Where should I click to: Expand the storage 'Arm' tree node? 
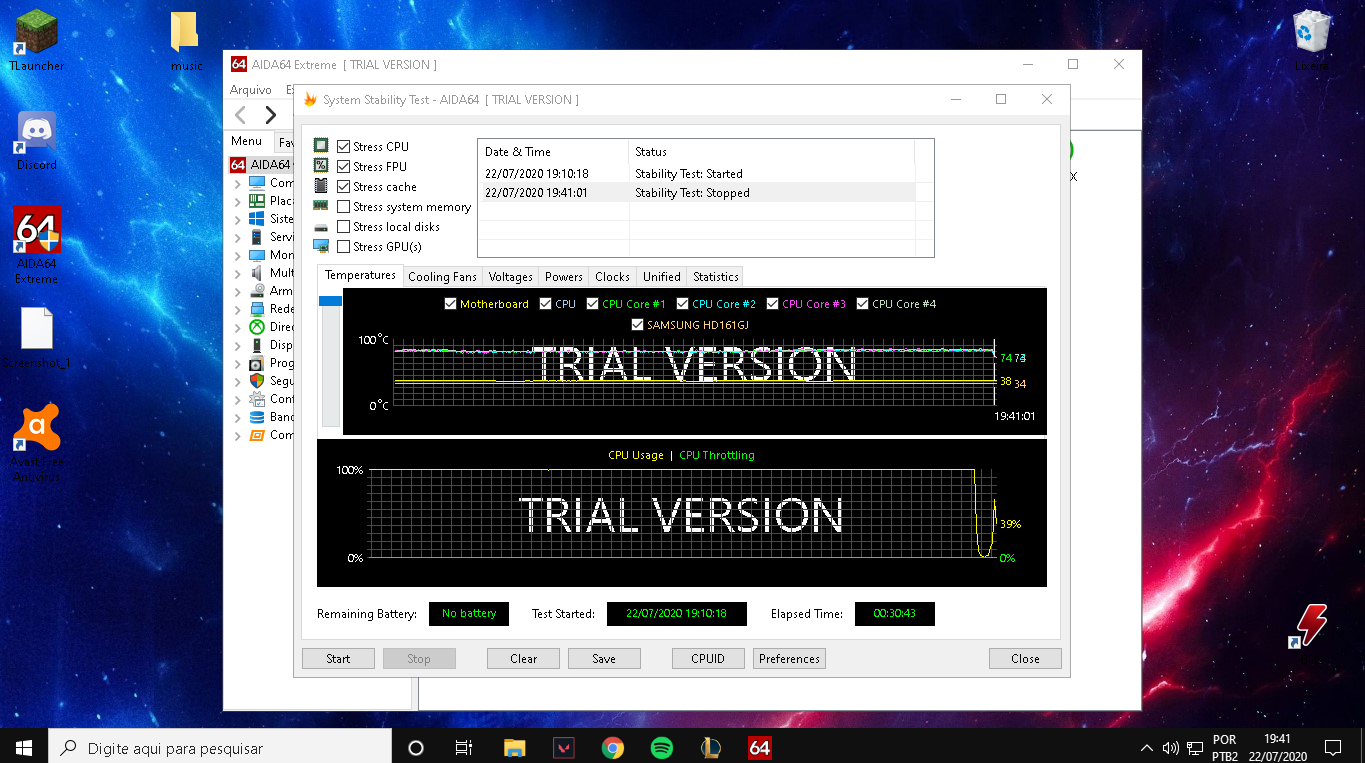point(237,292)
